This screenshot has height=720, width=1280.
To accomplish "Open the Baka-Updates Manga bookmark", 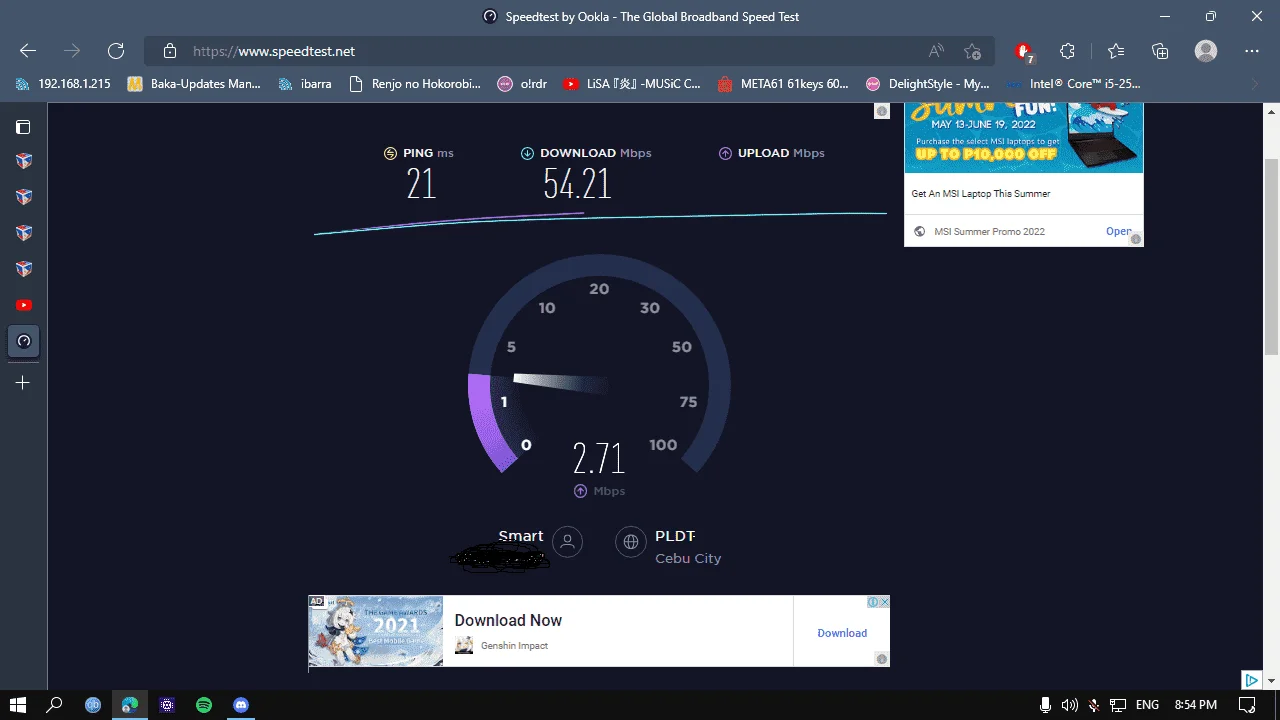I will (x=194, y=84).
